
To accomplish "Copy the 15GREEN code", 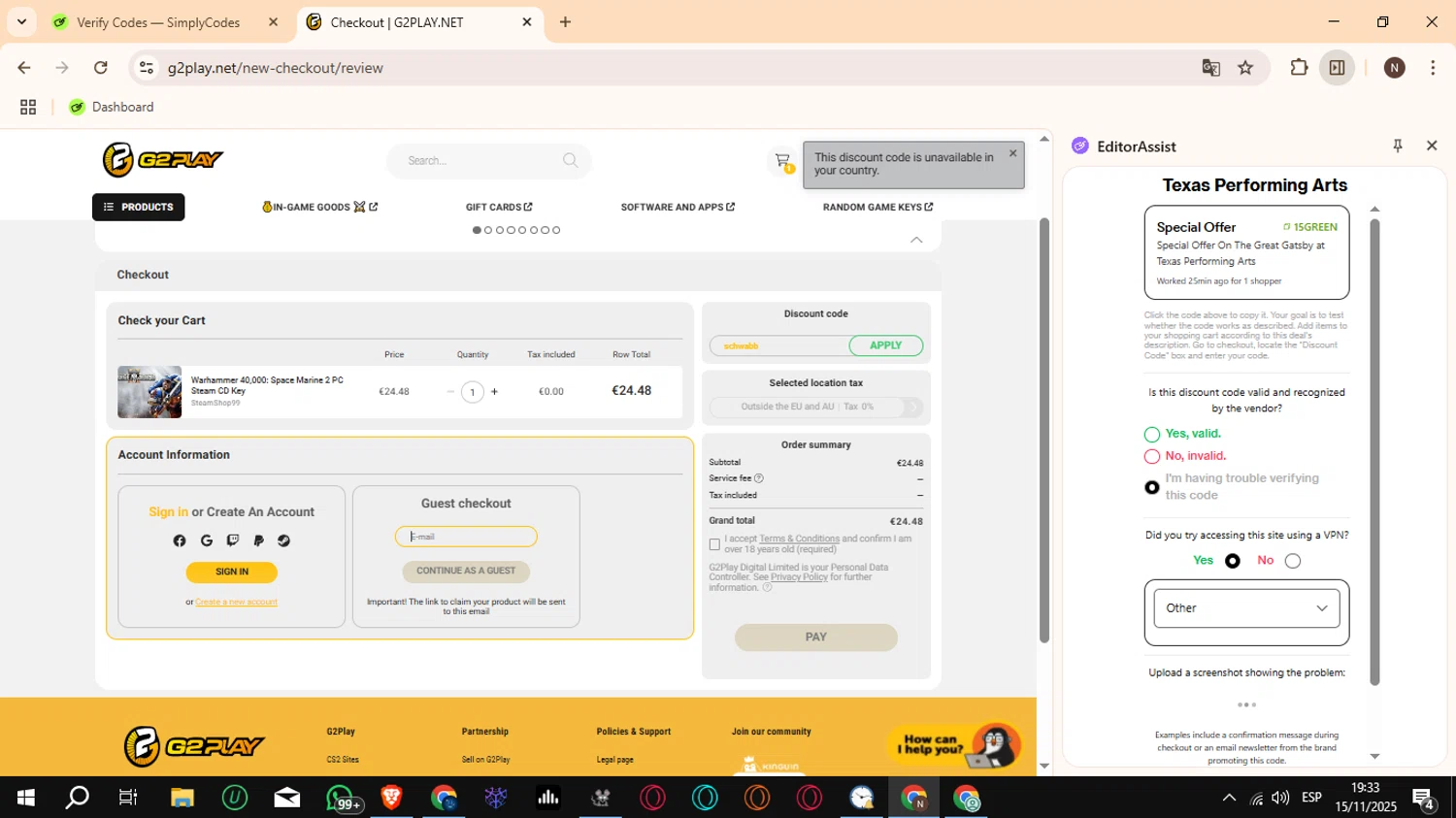I will coord(1310,227).
